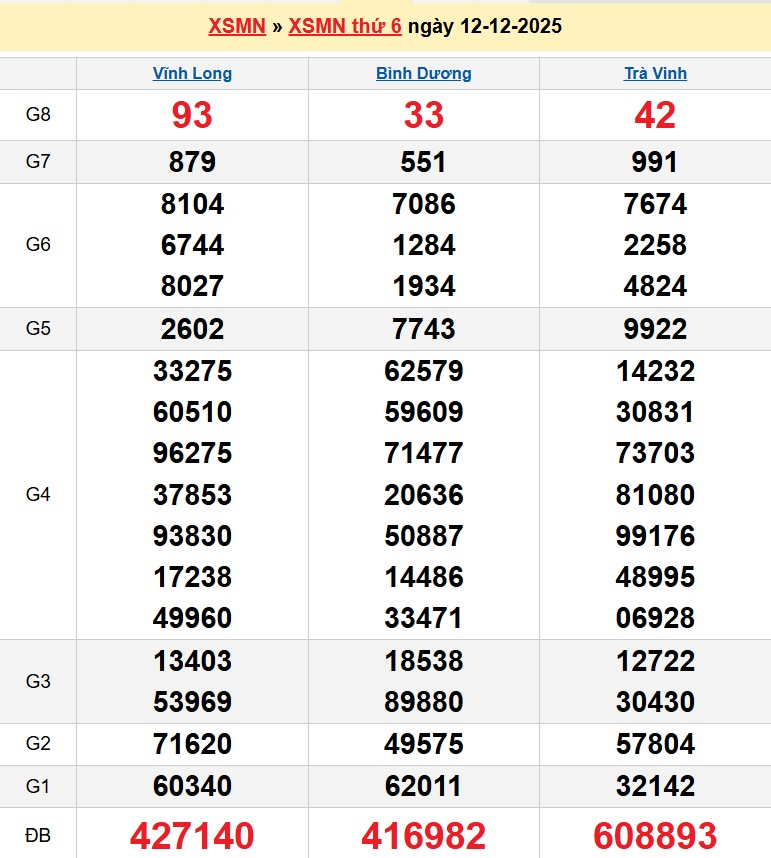The image size is (771, 858).
Task: Click Bình Dương special prize number 416982
Action: (424, 835)
